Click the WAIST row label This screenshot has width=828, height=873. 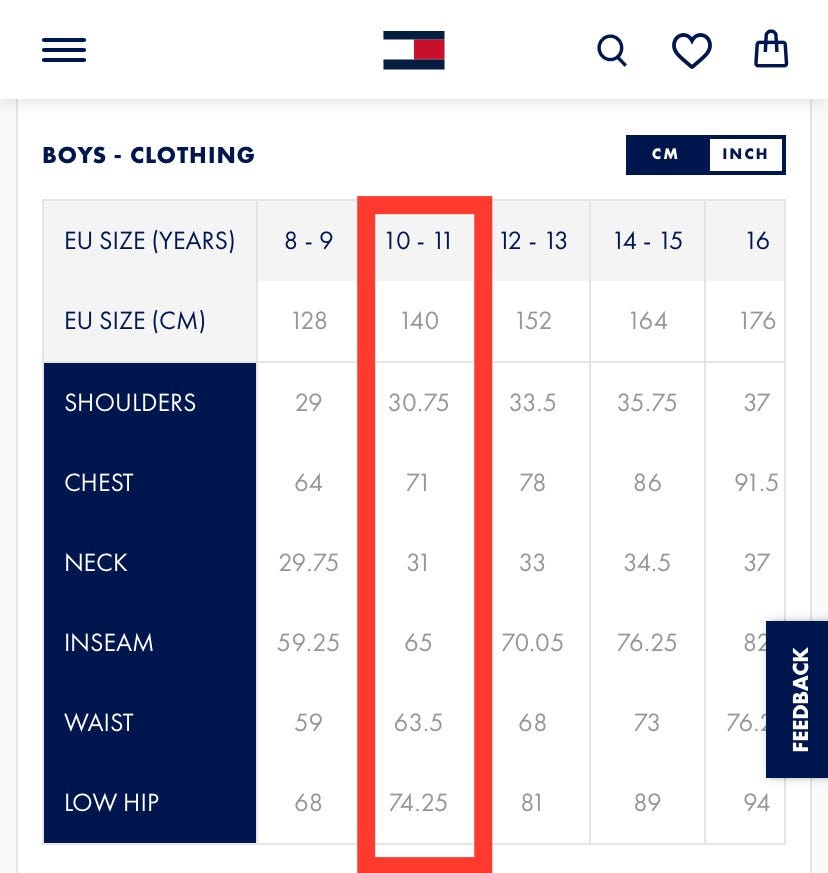(x=99, y=723)
